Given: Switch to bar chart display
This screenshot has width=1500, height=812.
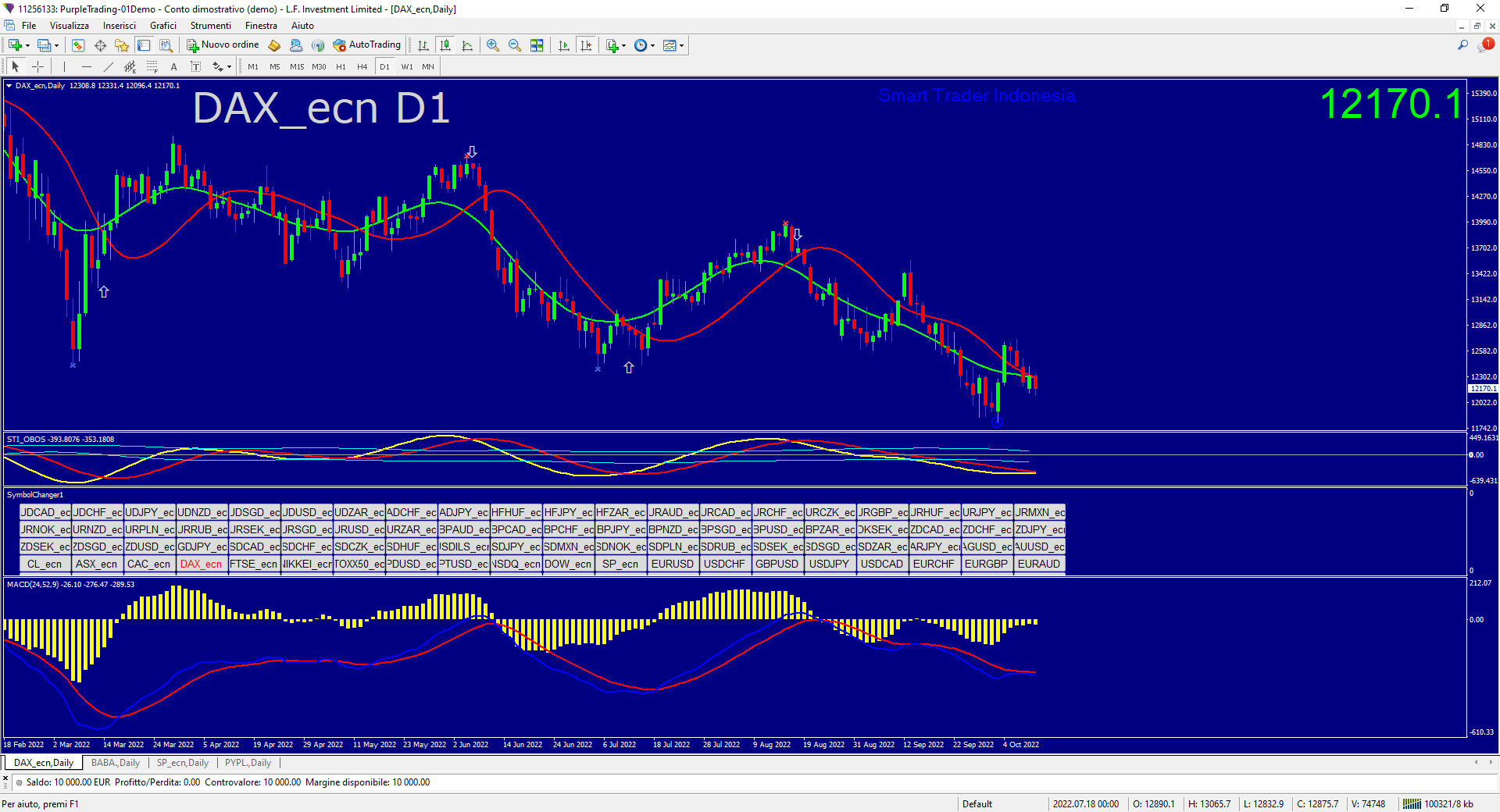Looking at the screenshot, I should click(423, 45).
